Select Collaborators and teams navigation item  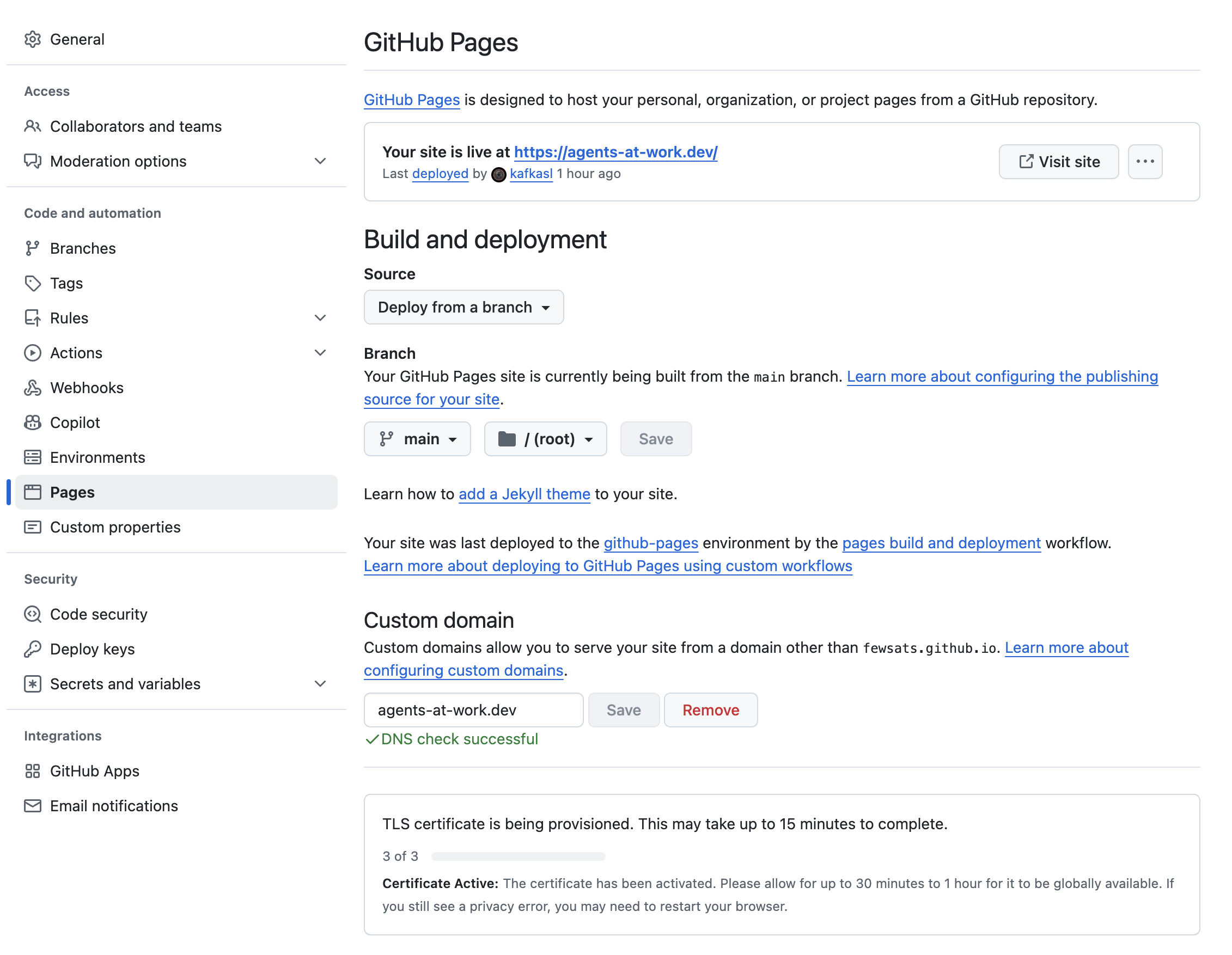(136, 126)
